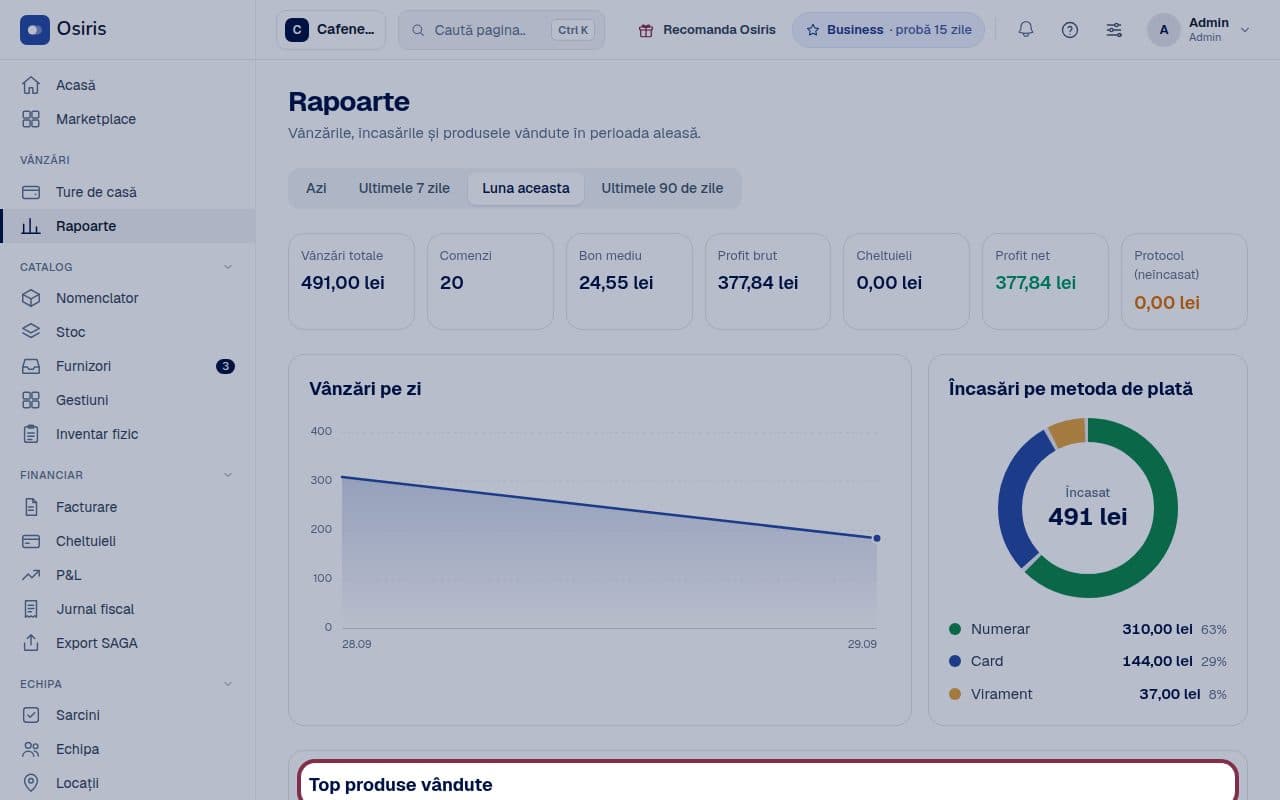Open Echipa in the sidebar
The image size is (1280, 800).
pyautogui.click(x=128, y=749)
